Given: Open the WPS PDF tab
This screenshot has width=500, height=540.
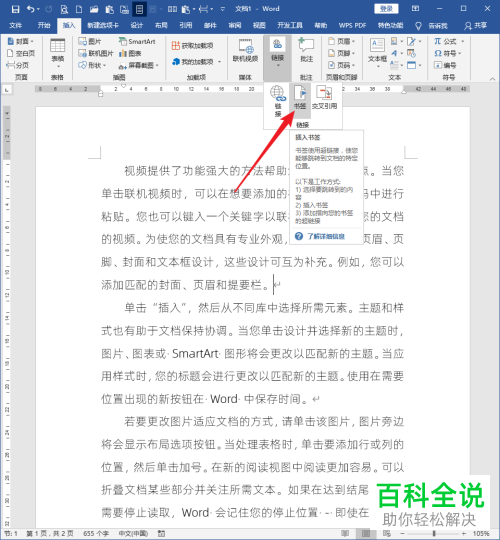Looking at the screenshot, I should 352,25.
